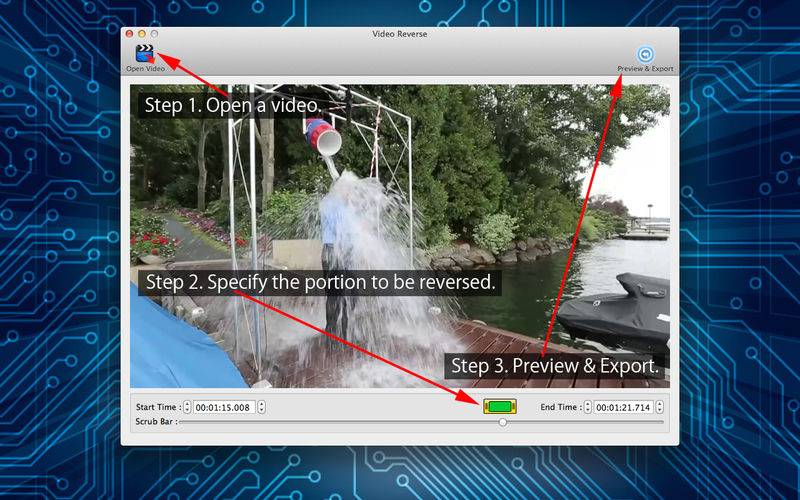Click the stepper right of the Start Time field
The width and height of the screenshot is (800, 500).
(x=262, y=407)
